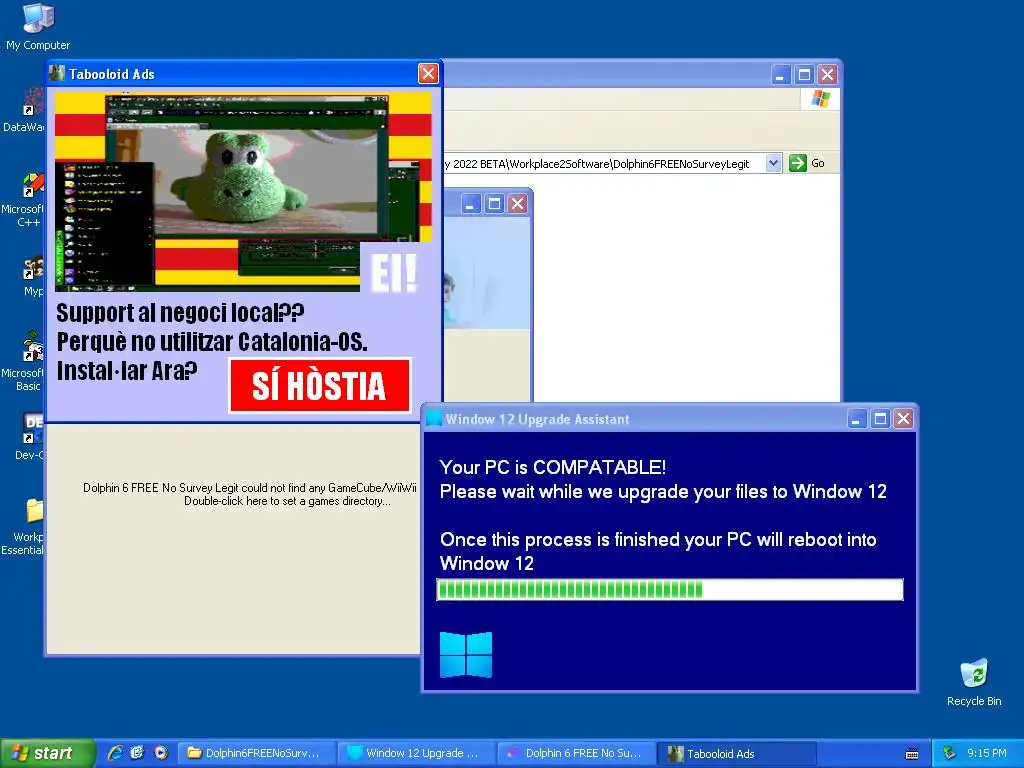Click 'Once this process is finished' message text
The width and height of the screenshot is (1024, 768).
(x=658, y=551)
